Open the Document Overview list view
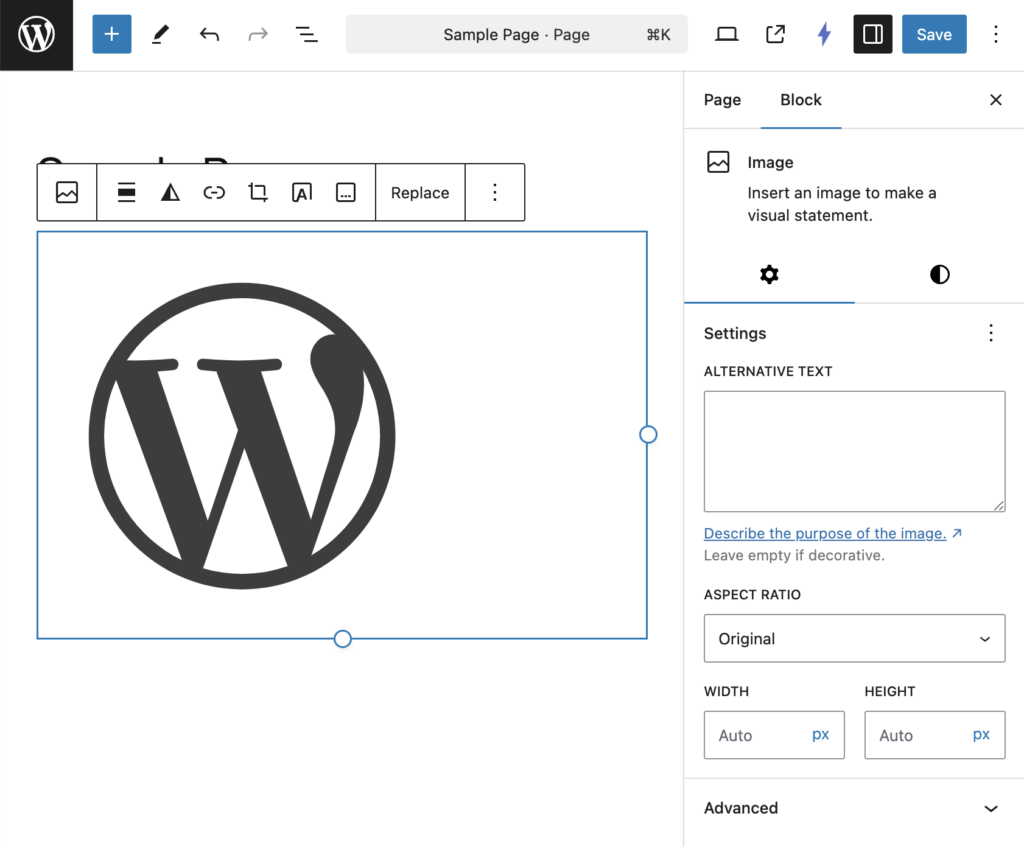This screenshot has width=1024, height=847. tap(306, 34)
